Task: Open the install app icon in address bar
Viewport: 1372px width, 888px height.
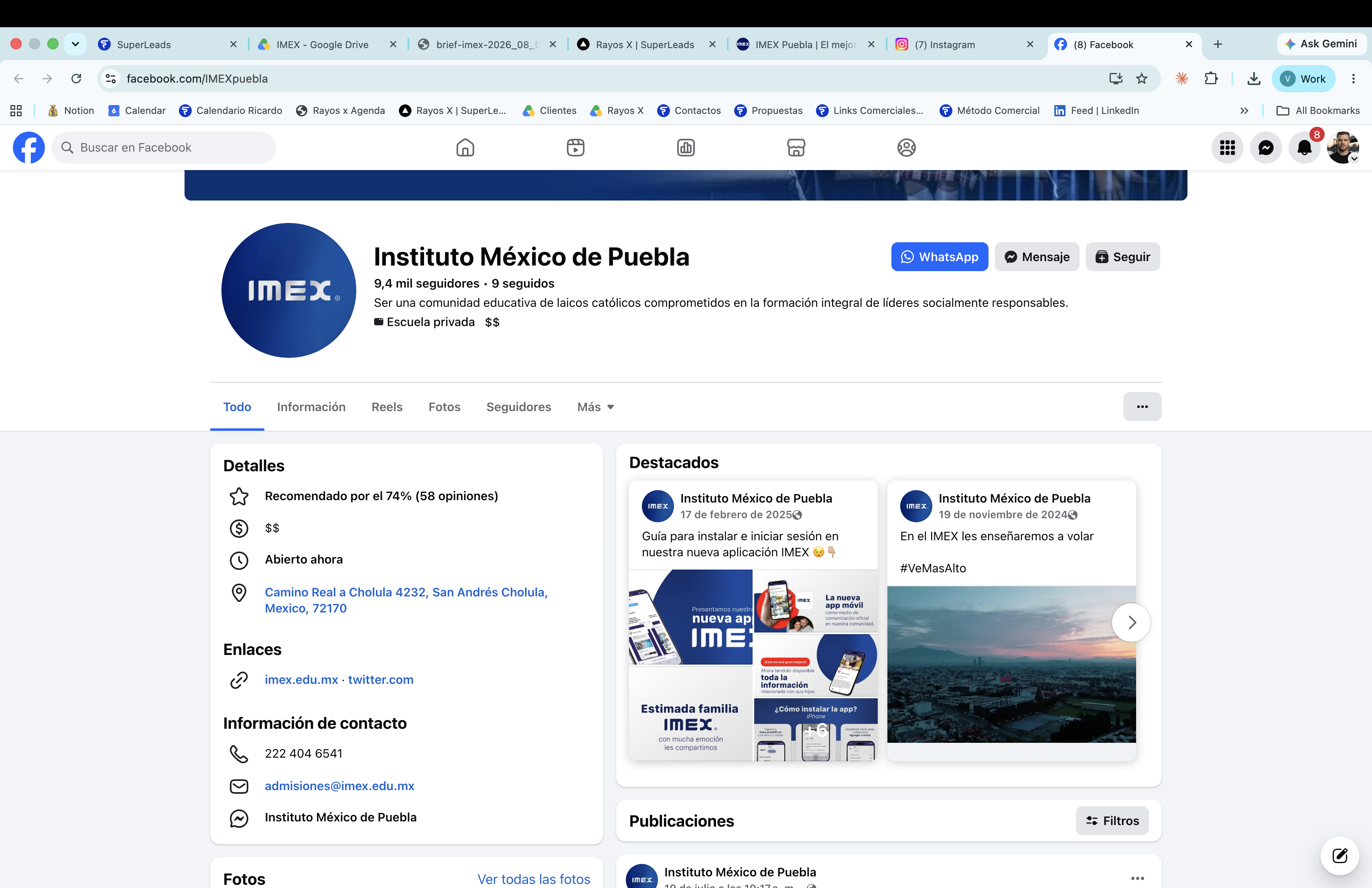Action: coord(1116,78)
